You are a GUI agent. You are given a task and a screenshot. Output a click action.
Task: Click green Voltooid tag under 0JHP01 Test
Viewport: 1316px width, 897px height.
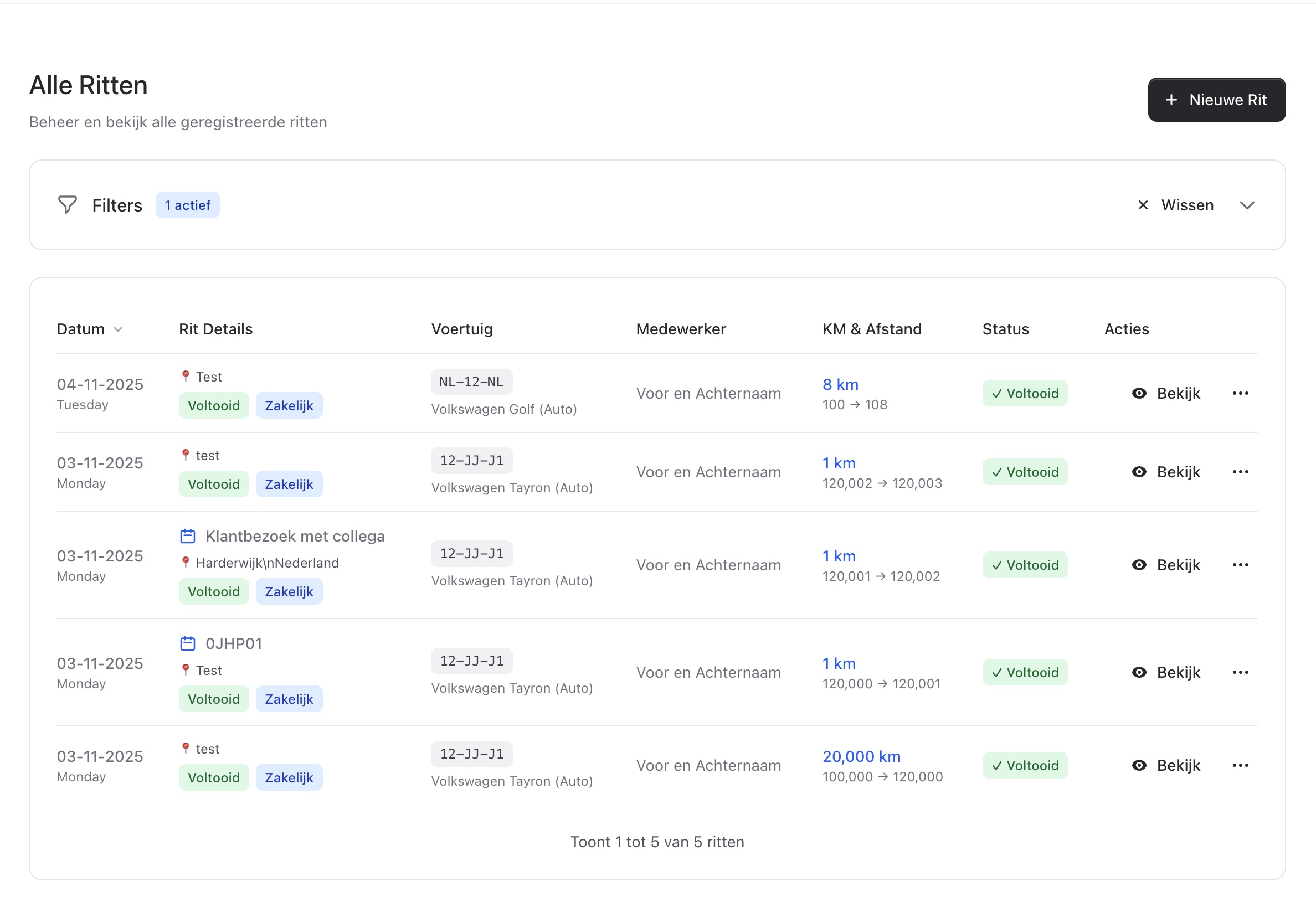point(213,699)
